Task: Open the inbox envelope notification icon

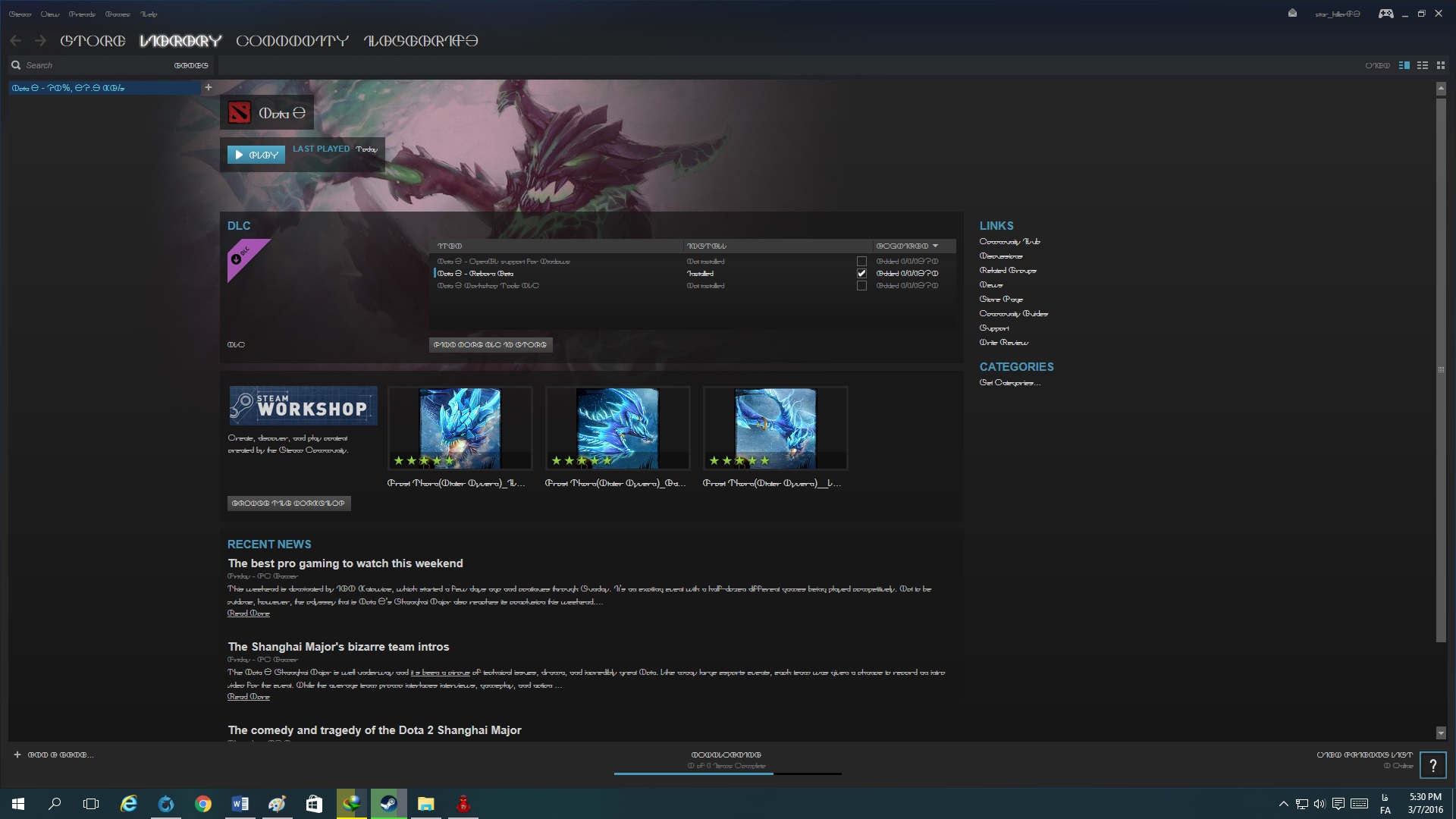Action: click(x=1292, y=14)
